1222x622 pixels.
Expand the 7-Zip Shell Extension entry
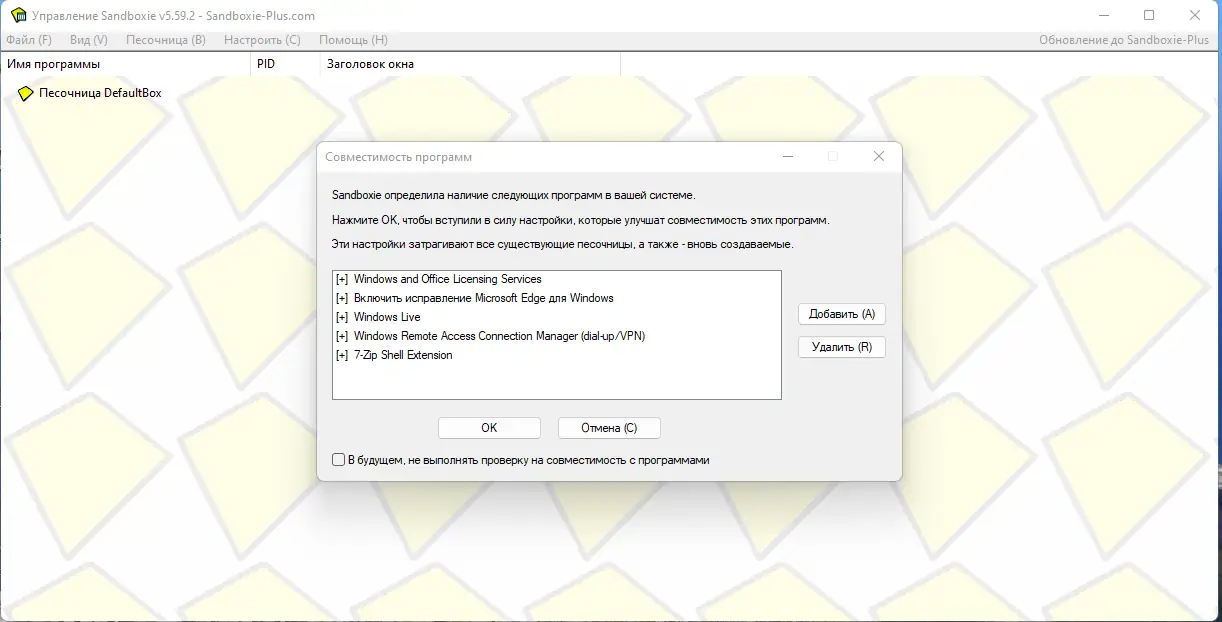coord(342,356)
